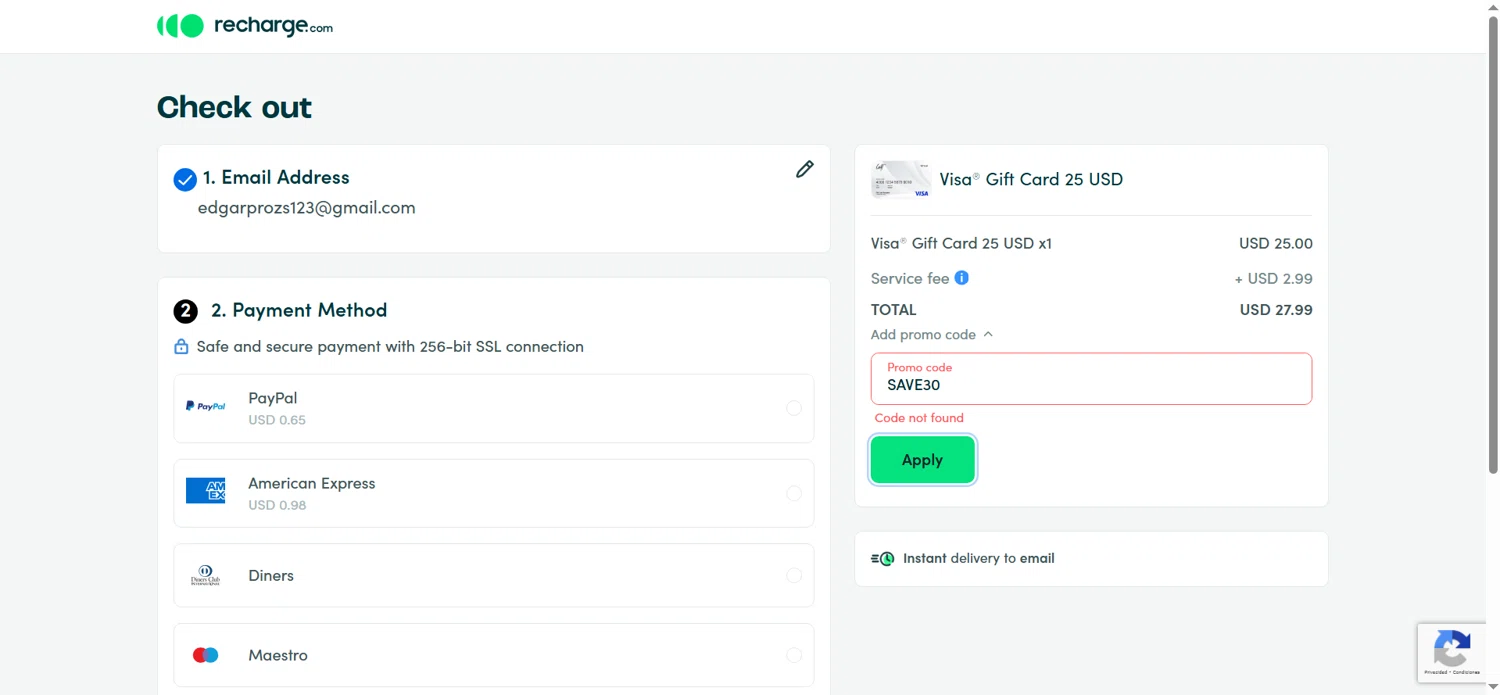This screenshot has width=1500, height=695.
Task: Click the 'Safe and secure payment' SSL text
Action: tap(390, 347)
